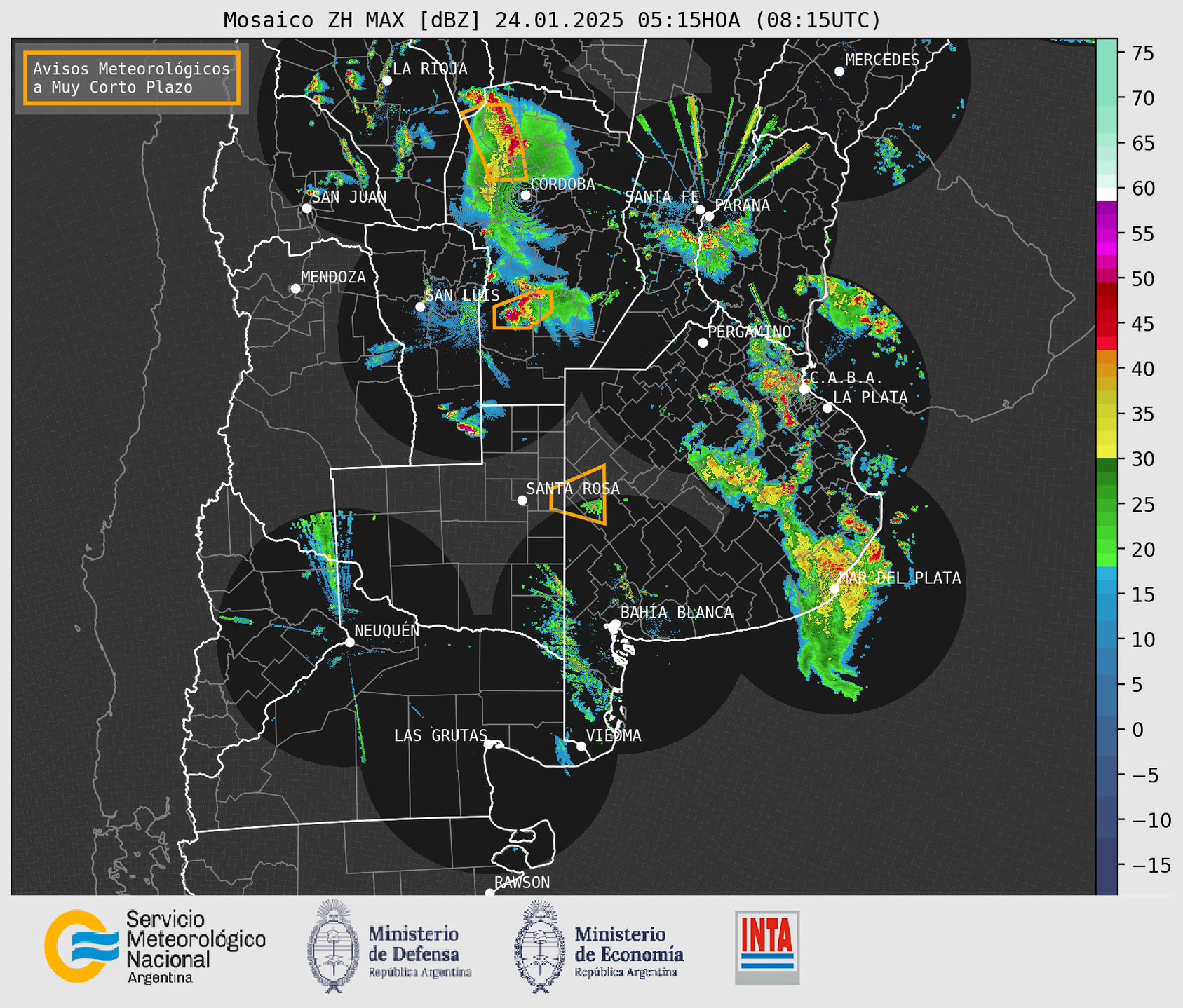Click the Rawson city marker
The height and width of the screenshot is (1008, 1183).
click(x=489, y=892)
